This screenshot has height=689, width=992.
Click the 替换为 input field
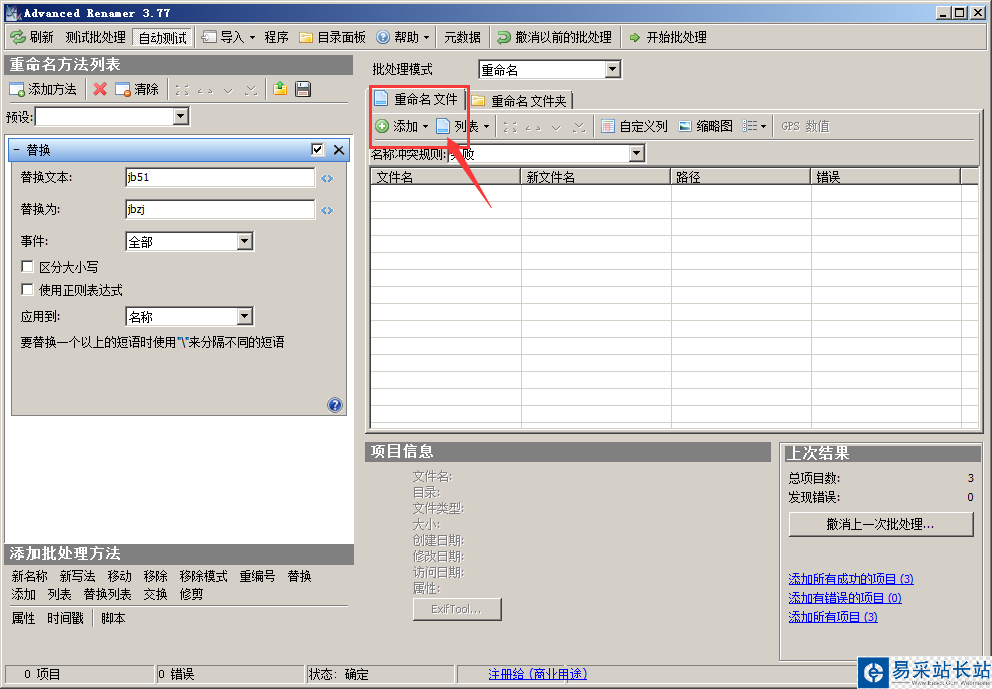click(220, 209)
